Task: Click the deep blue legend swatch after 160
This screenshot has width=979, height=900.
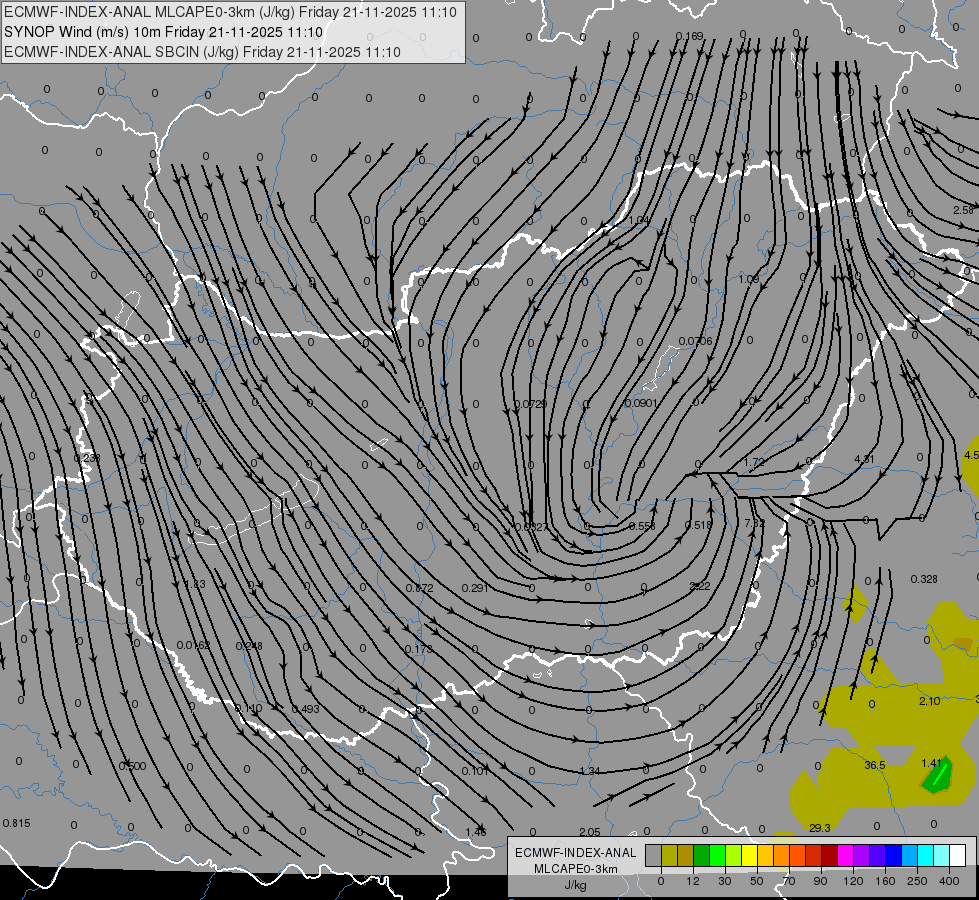Action: (x=893, y=856)
